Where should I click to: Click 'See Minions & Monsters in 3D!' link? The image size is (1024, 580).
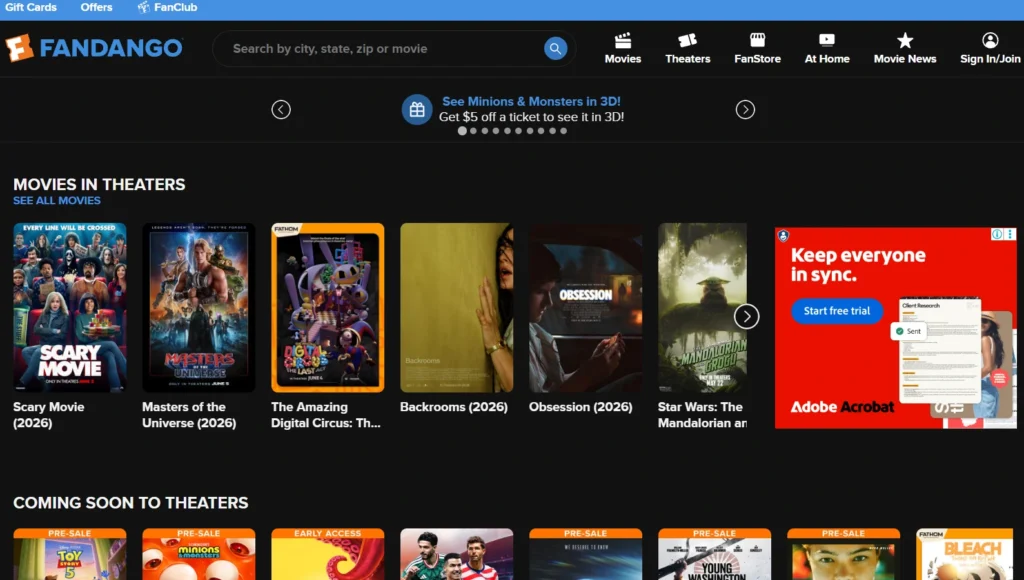[x=531, y=101]
